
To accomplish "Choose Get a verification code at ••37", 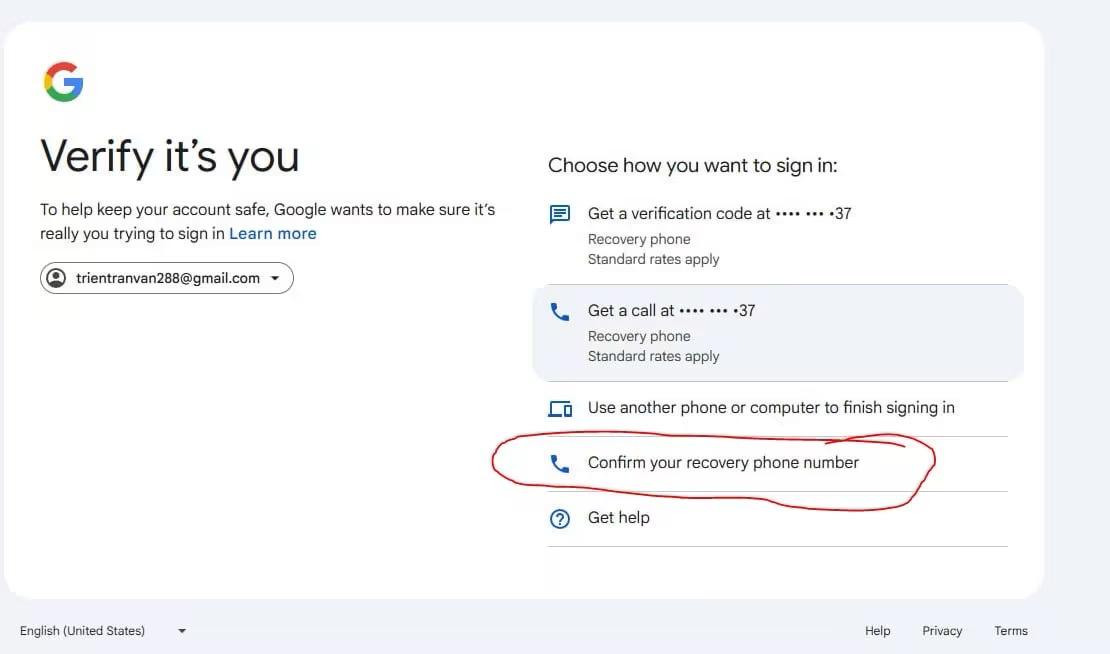I will 777,236.
